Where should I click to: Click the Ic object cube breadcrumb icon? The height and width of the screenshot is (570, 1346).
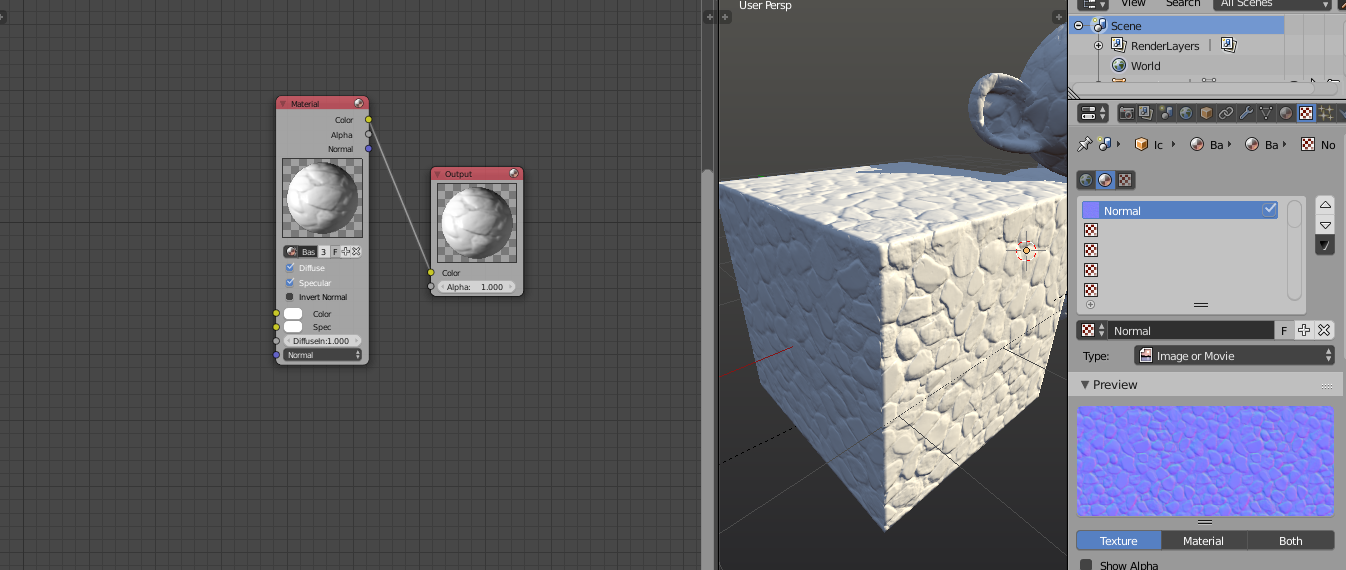[1141, 144]
